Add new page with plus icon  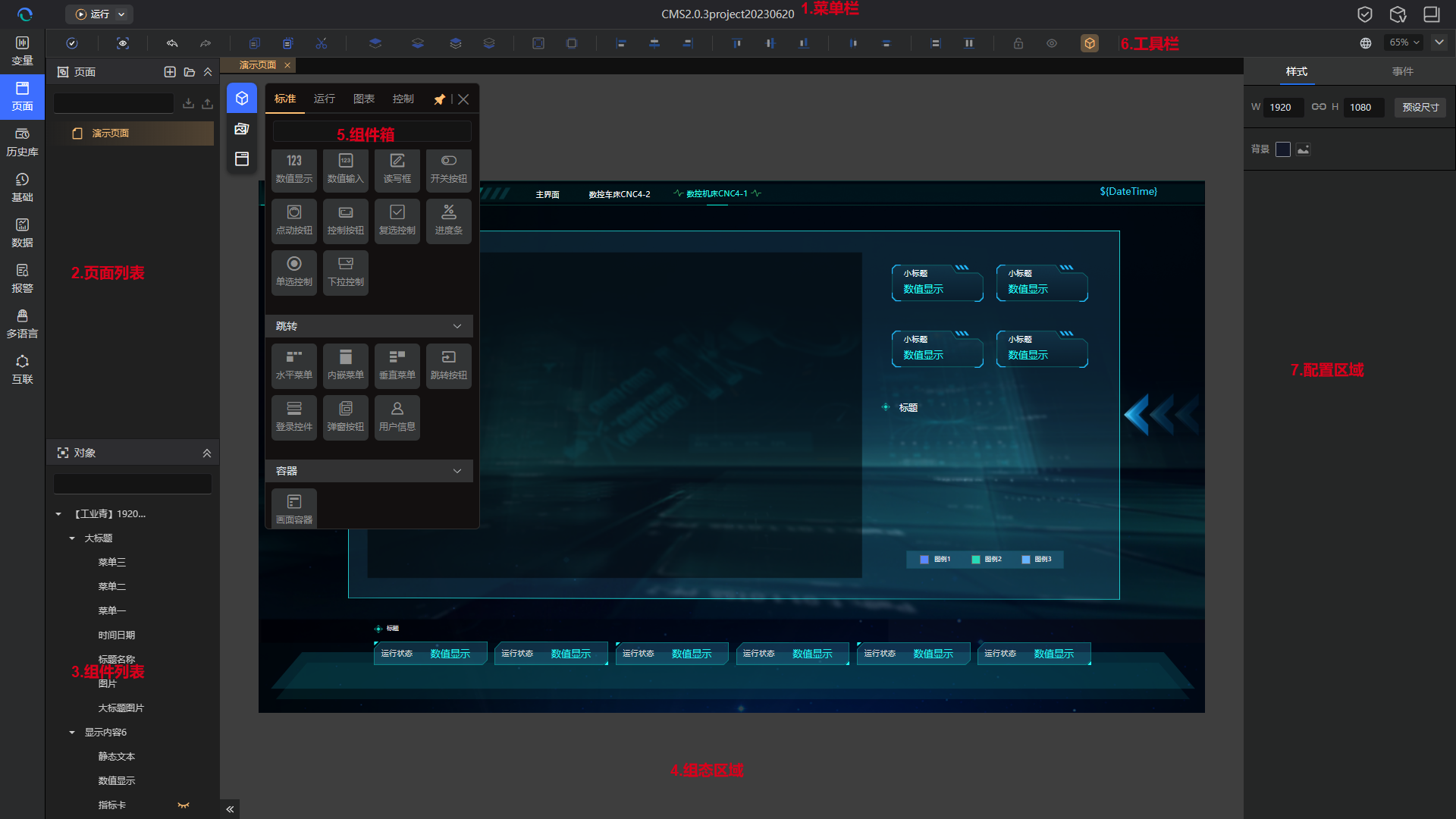pos(170,72)
